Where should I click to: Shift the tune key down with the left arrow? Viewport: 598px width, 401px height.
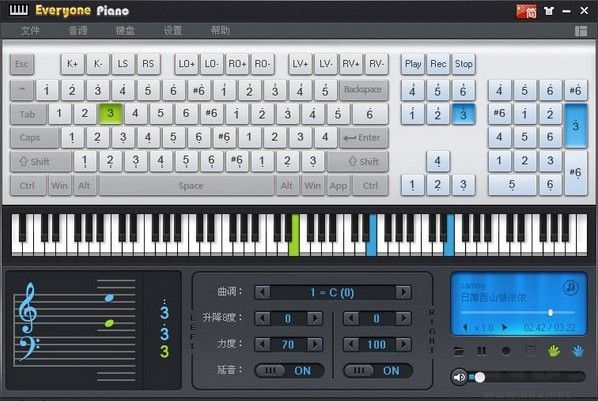(262, 293)
